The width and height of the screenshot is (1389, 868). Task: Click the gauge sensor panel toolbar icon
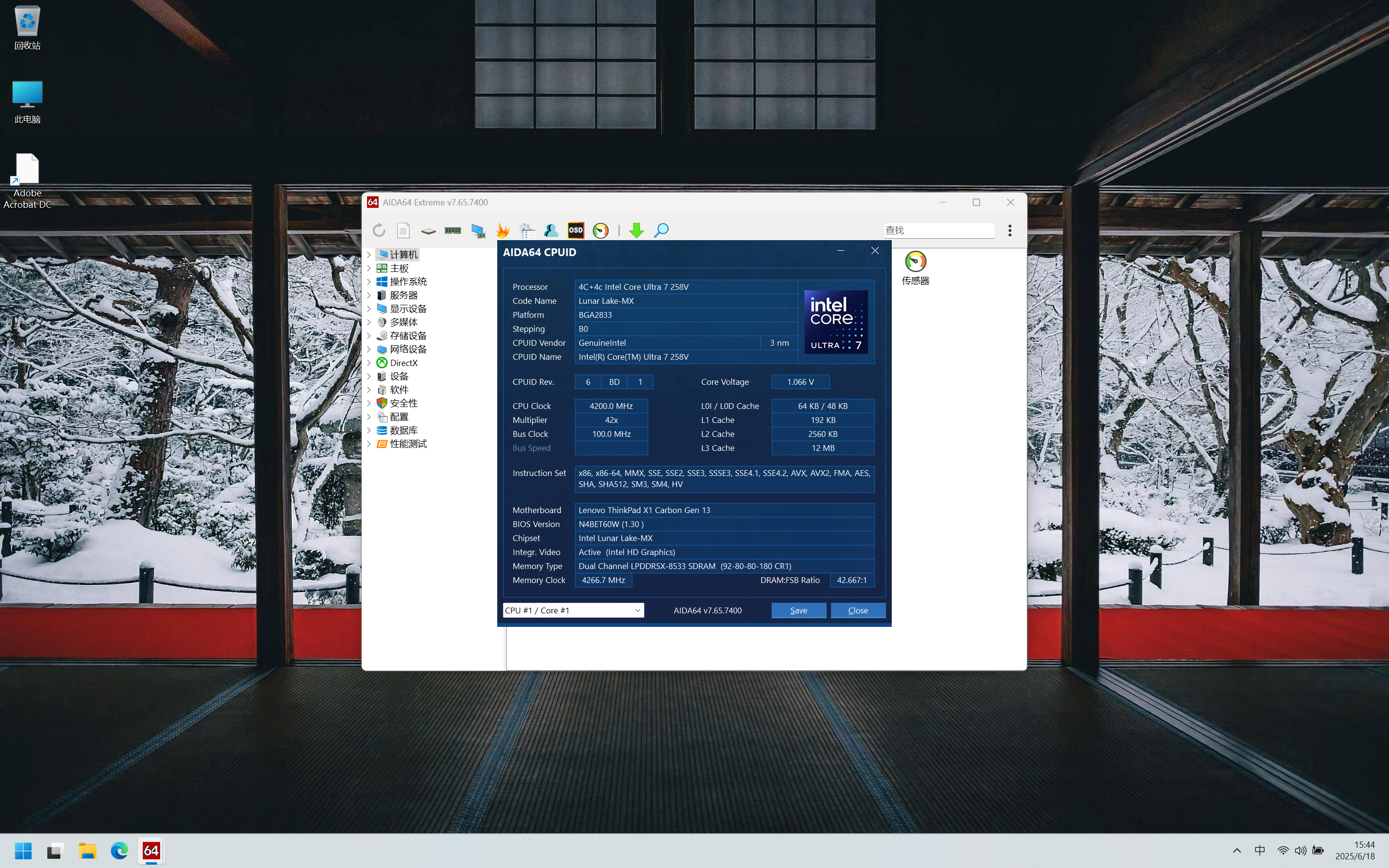(x=600, y=230)
